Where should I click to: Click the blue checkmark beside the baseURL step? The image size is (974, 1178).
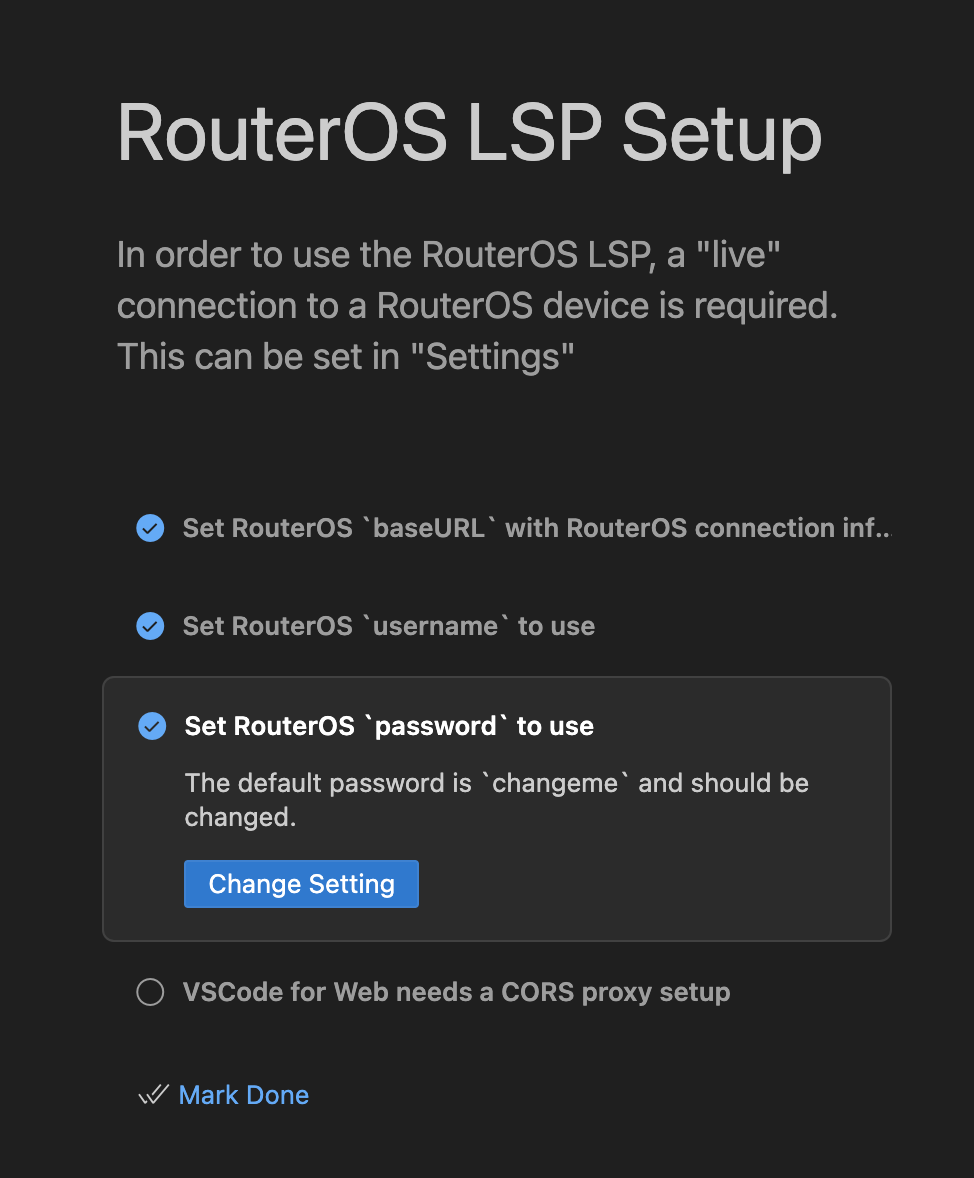pos(150,528)
